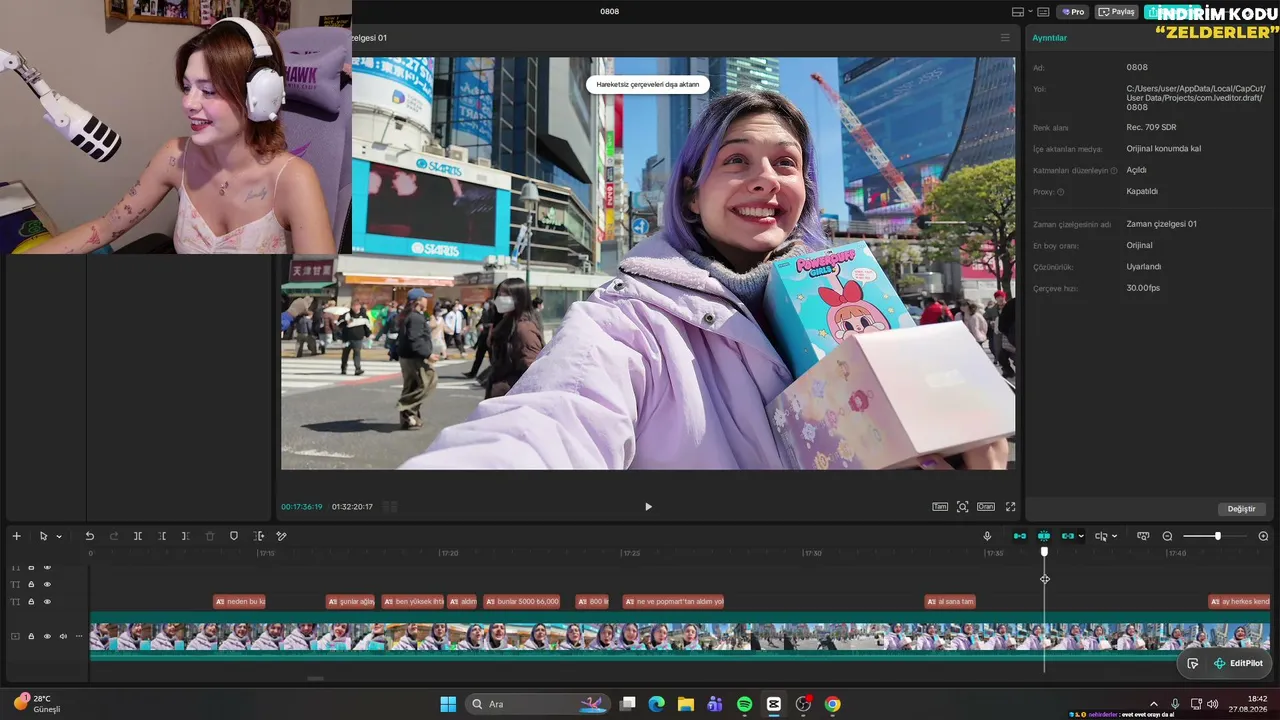The image size is (1280, 720).
Task: Click the cursor icon left of EditPilot
Action: pos(1192,663)
